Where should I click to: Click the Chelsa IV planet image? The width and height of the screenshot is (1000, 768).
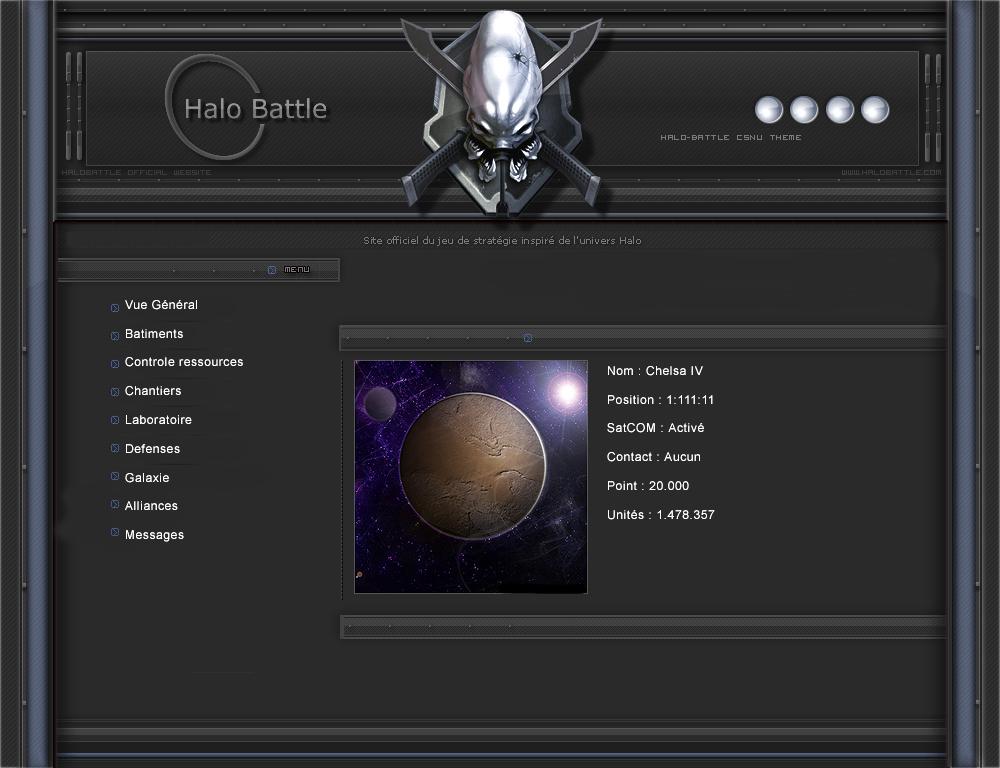pyautogui.click(x=471, y=476)
